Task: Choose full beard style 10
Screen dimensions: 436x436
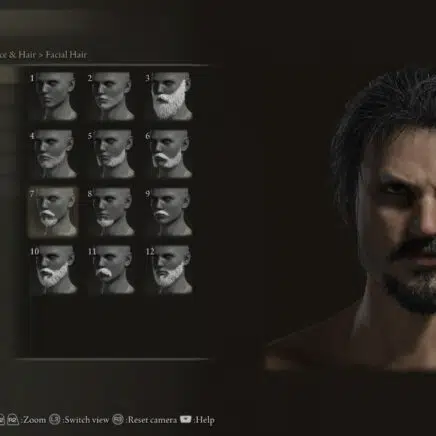Action: [x=53, y=269]
